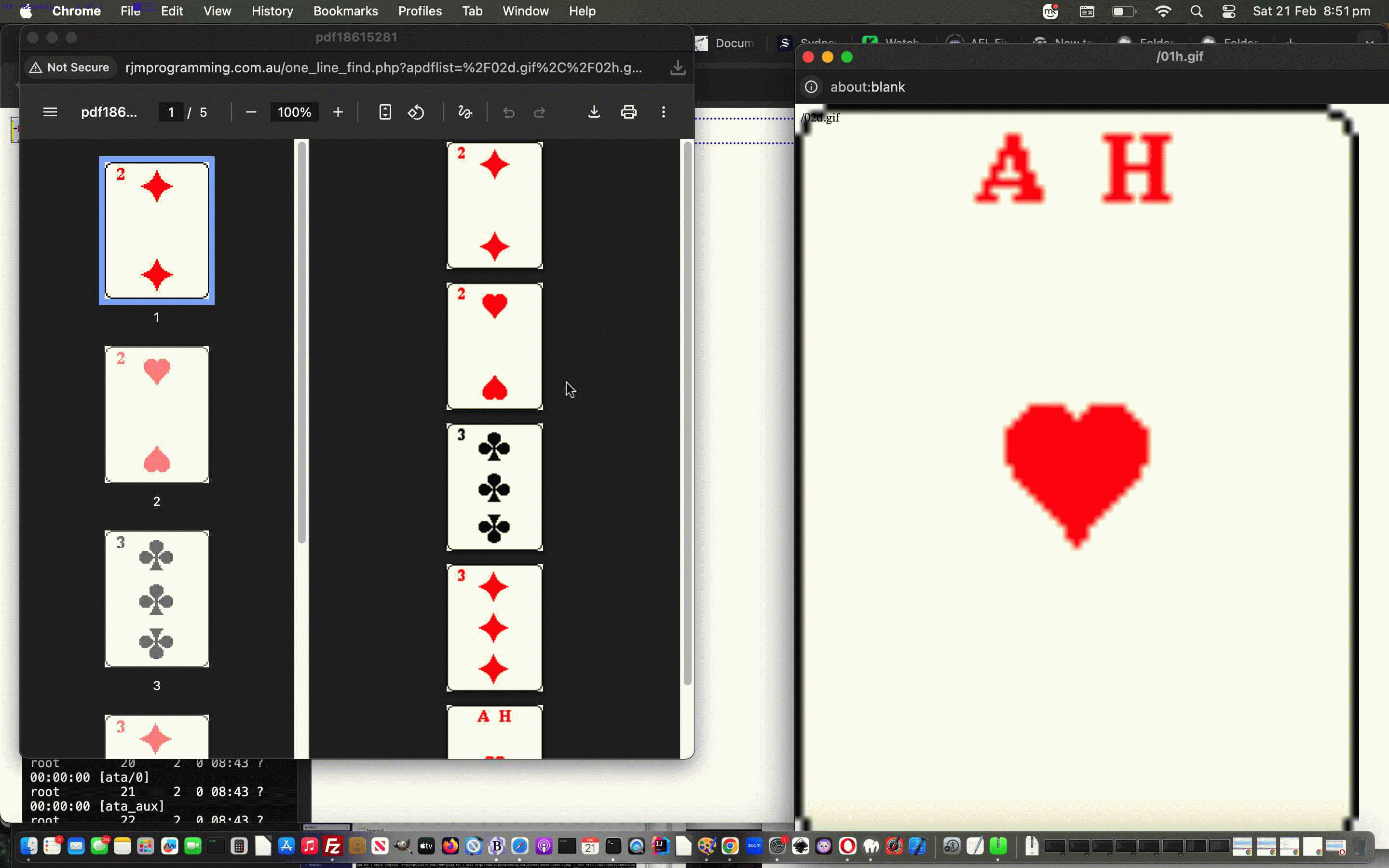Open Spotlight search in the menu bar
This screenshot has width=1389, height=868.
1197,11
